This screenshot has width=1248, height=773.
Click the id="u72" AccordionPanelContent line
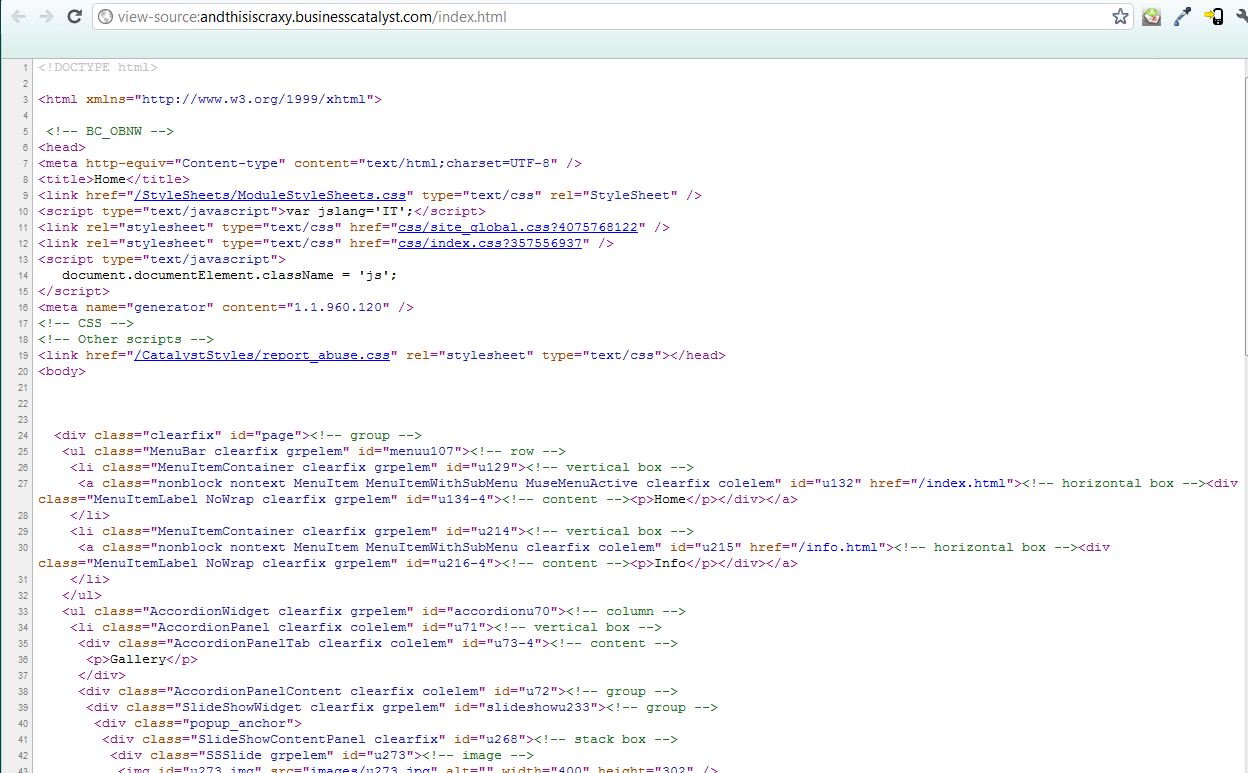378,691
